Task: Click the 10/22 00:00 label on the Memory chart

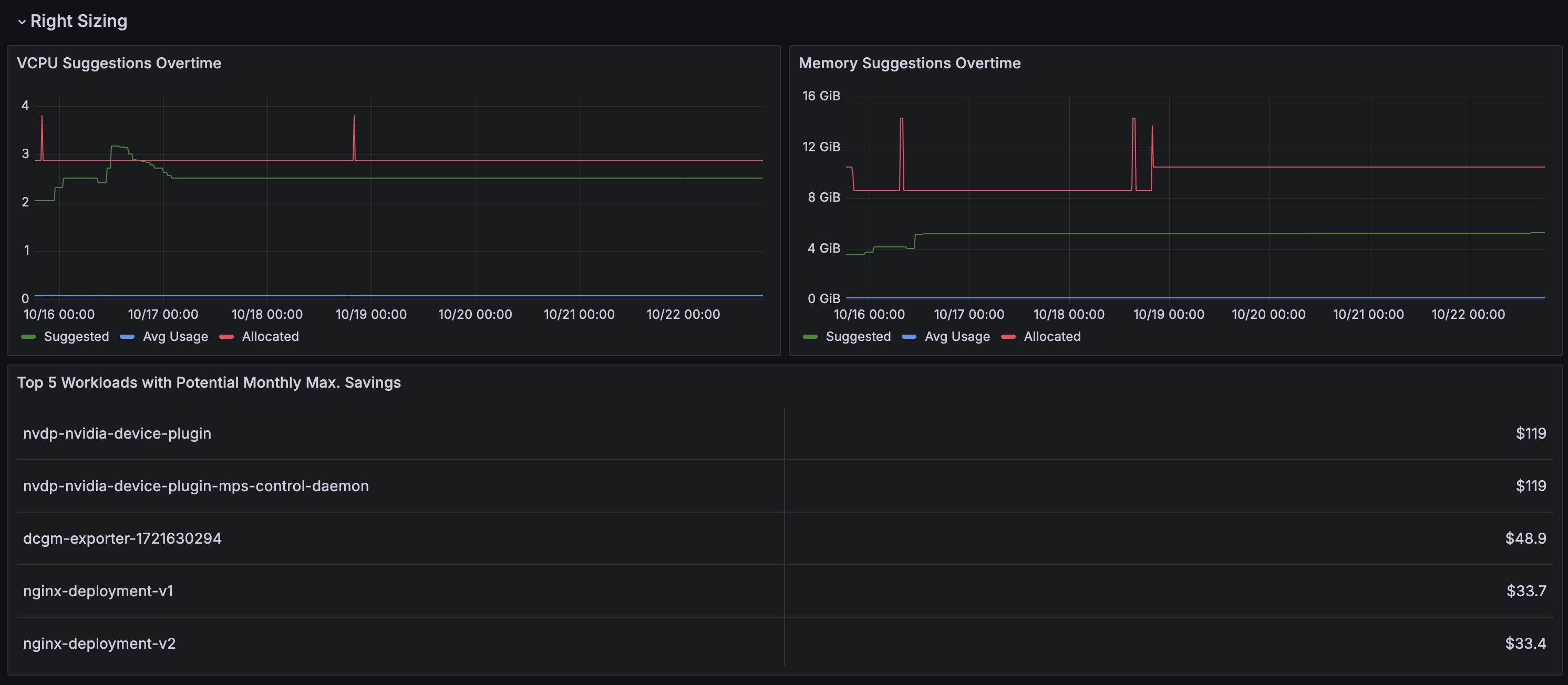Action: coord(1468,315)
